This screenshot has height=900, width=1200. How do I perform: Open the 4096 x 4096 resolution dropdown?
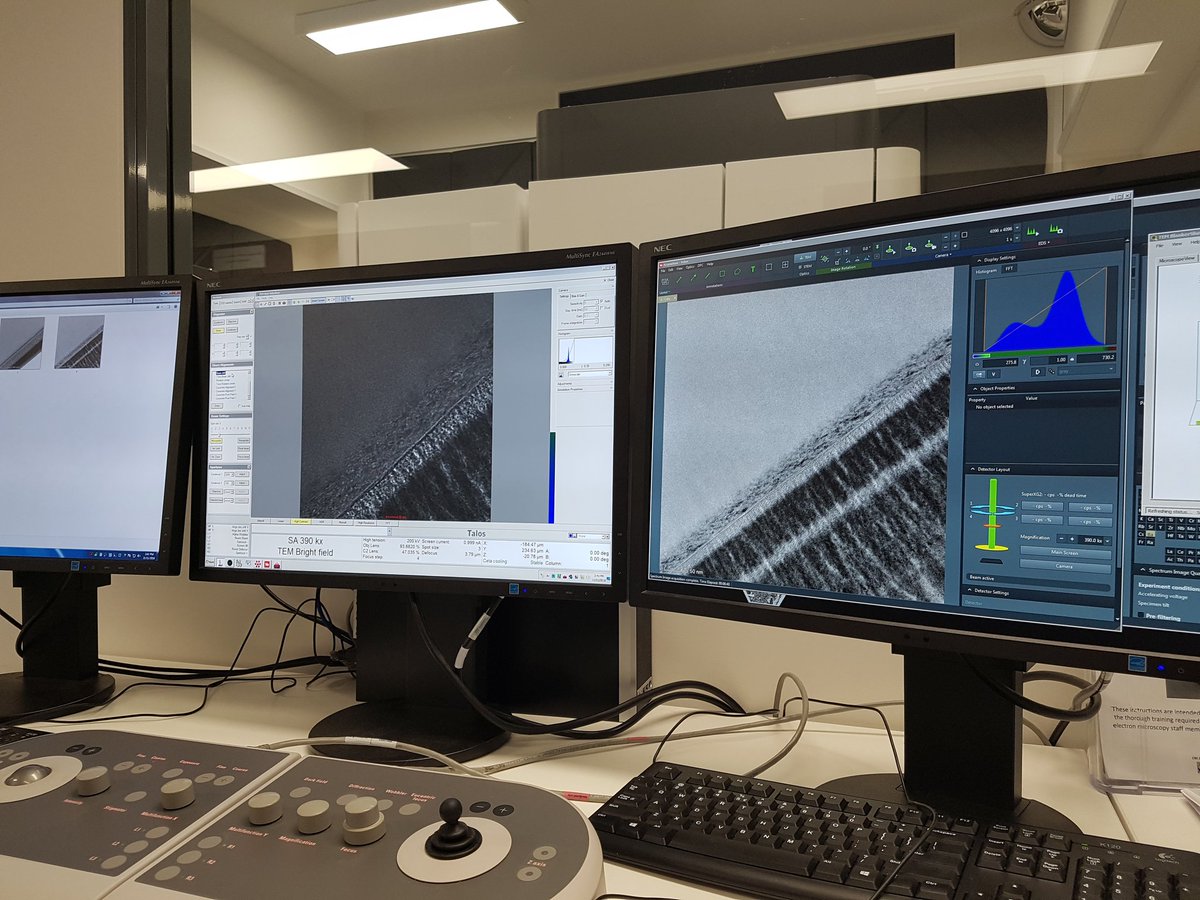[1017, 228]
